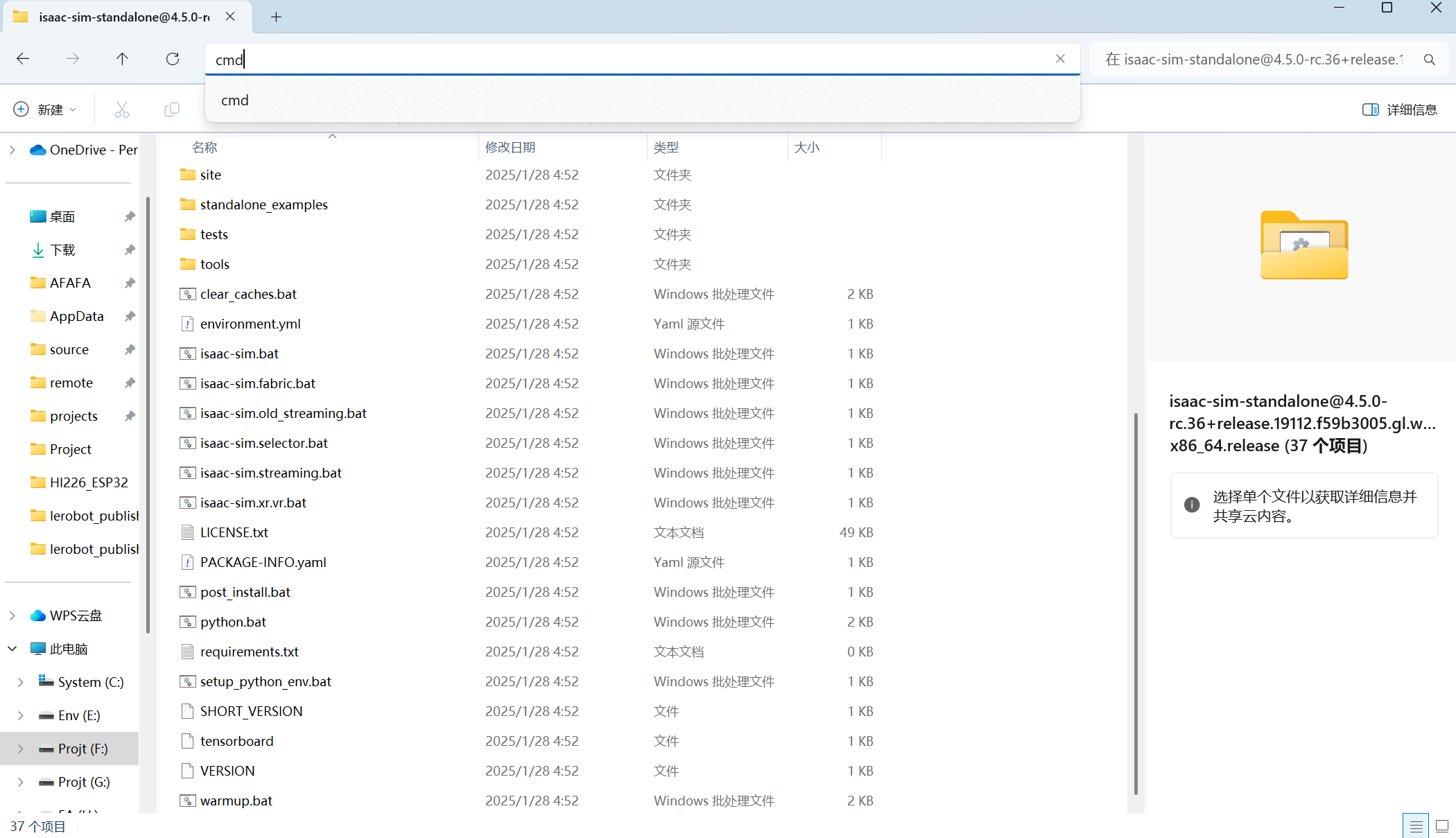Open 桌面 in the sidebar
1456x838 pixels.
62,216
